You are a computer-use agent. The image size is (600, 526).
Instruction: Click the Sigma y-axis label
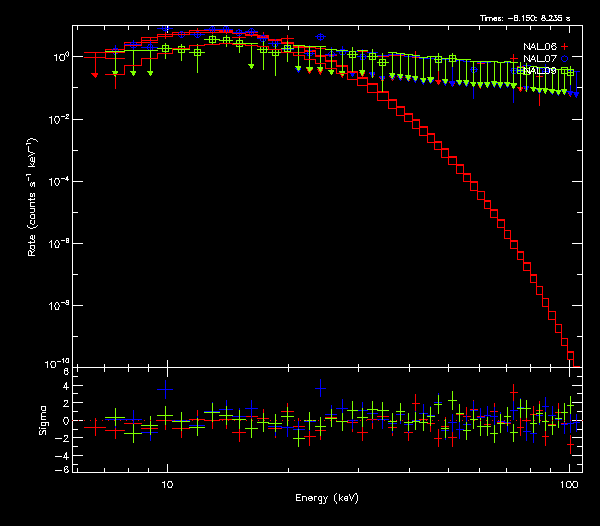point(42,420)
